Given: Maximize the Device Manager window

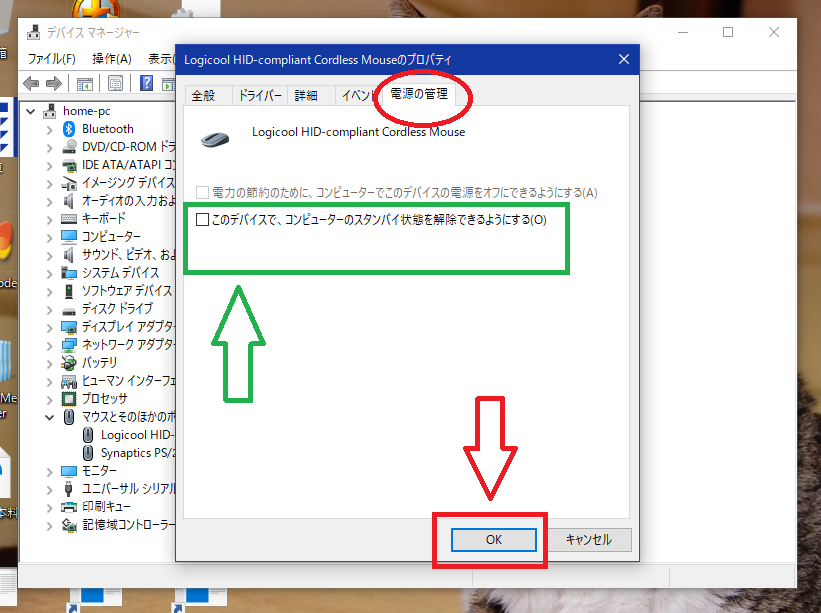Looking at the screenshot, I should click(728, 32).
